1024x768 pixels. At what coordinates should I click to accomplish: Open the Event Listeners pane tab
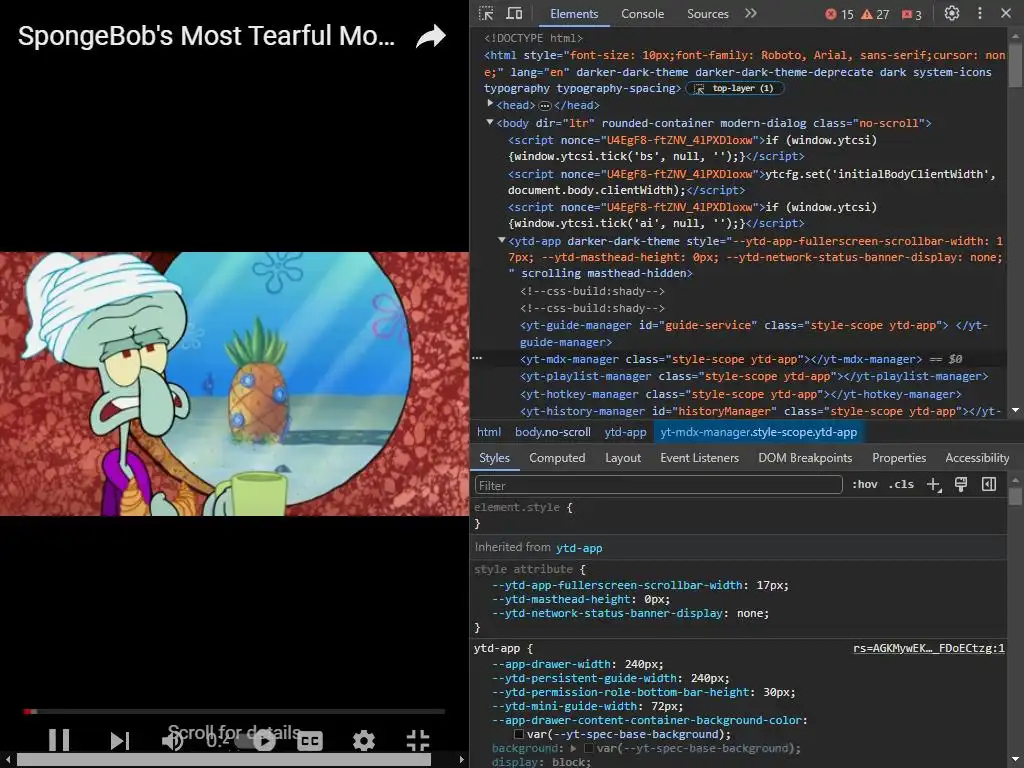pyautogui.click(x=699, y=458)
